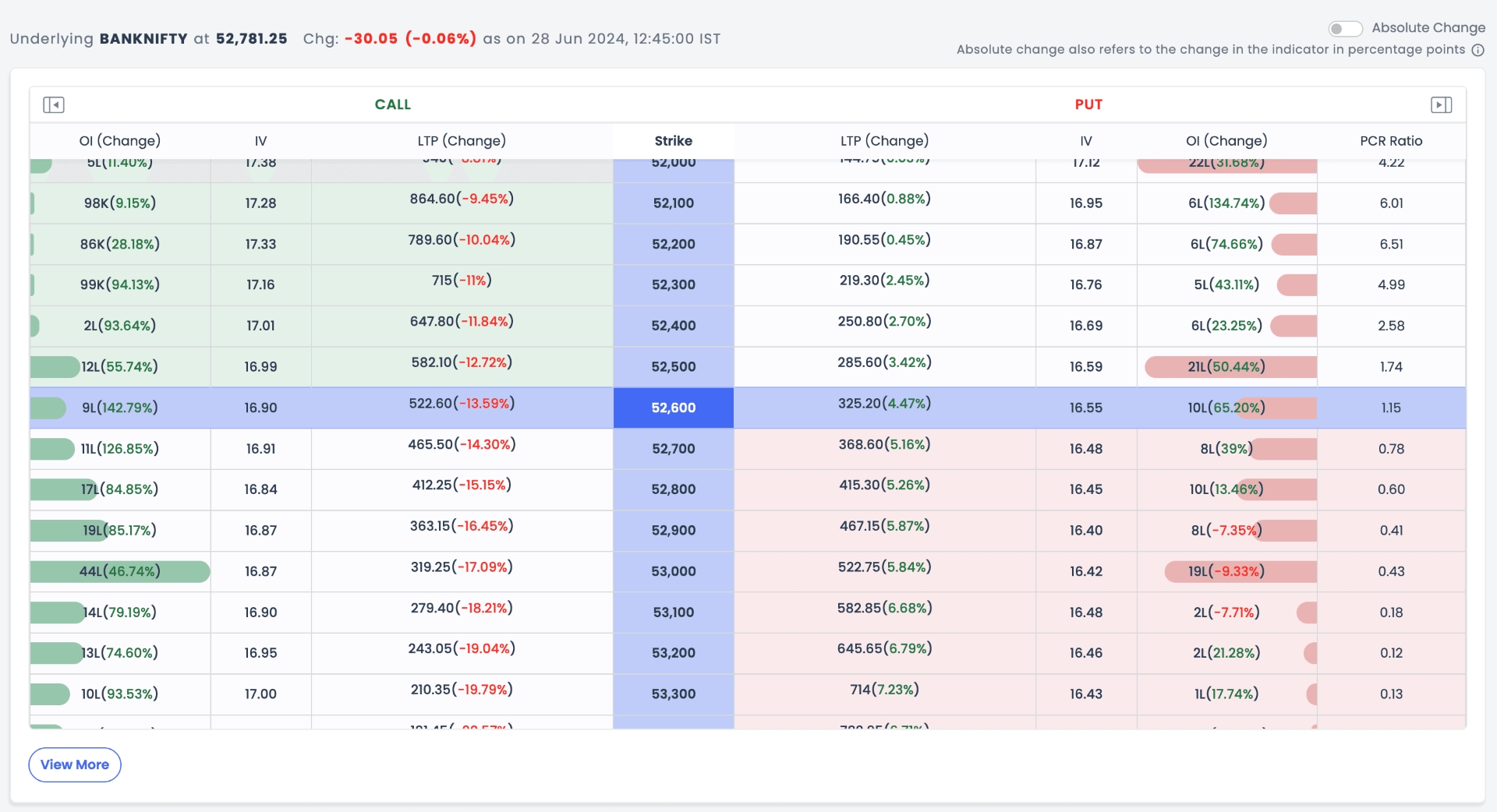Select the highlighted strike 52,600

pos(673,408)
